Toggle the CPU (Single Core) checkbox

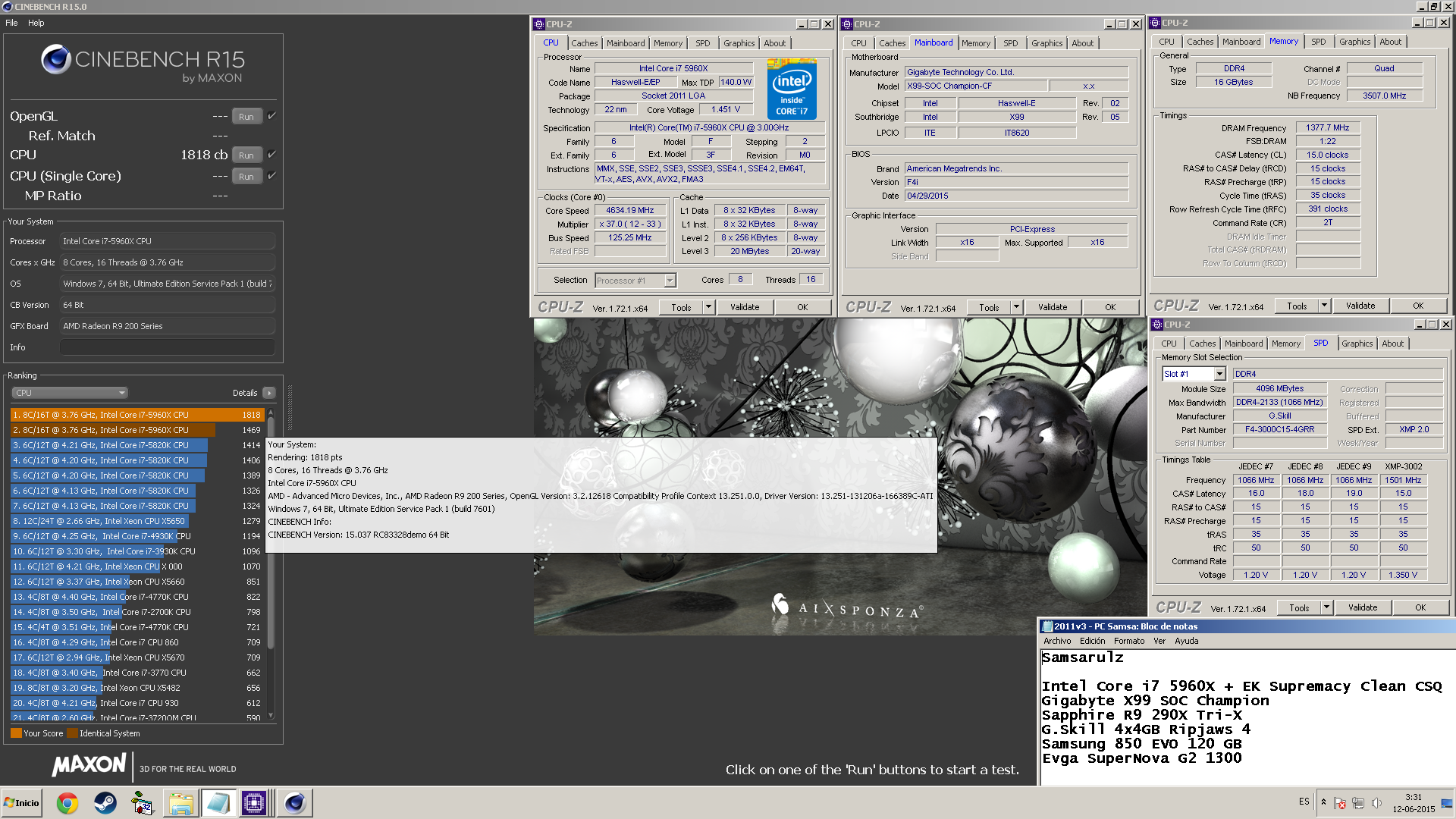coord(271,176)
